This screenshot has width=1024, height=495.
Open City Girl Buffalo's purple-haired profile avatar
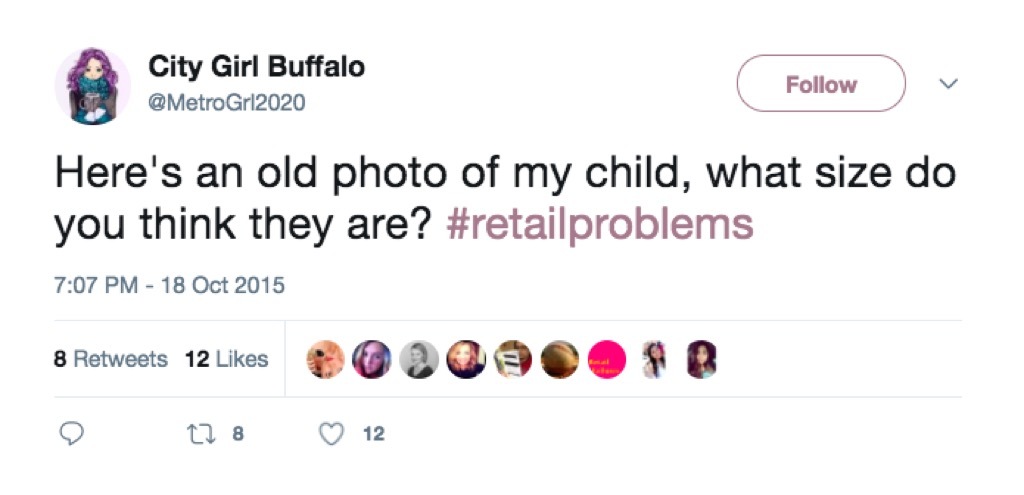tap(92, 86)
